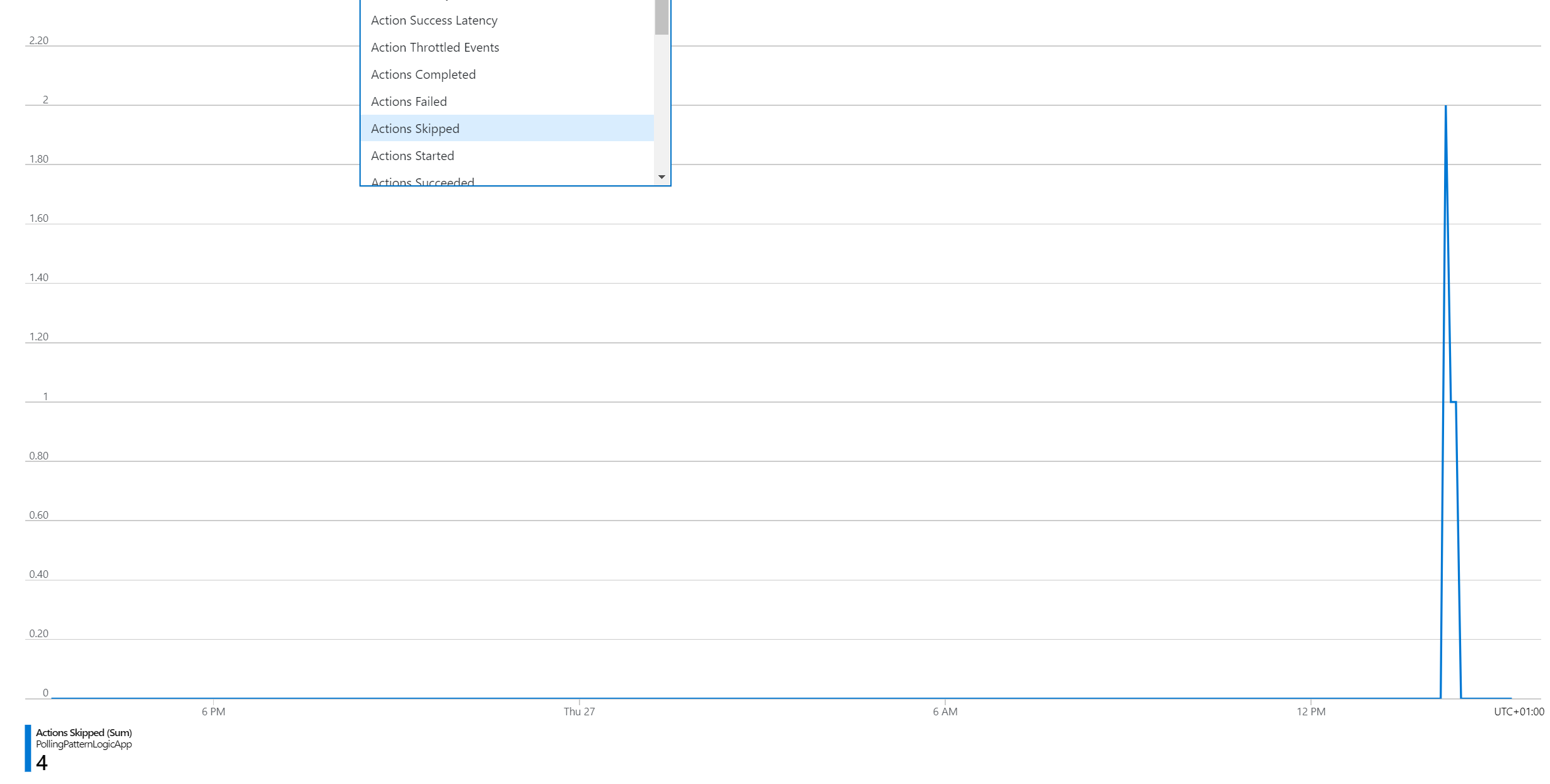1550x784 pixels.
Task: Click the 6 AM time axis label
Action: 945,712
